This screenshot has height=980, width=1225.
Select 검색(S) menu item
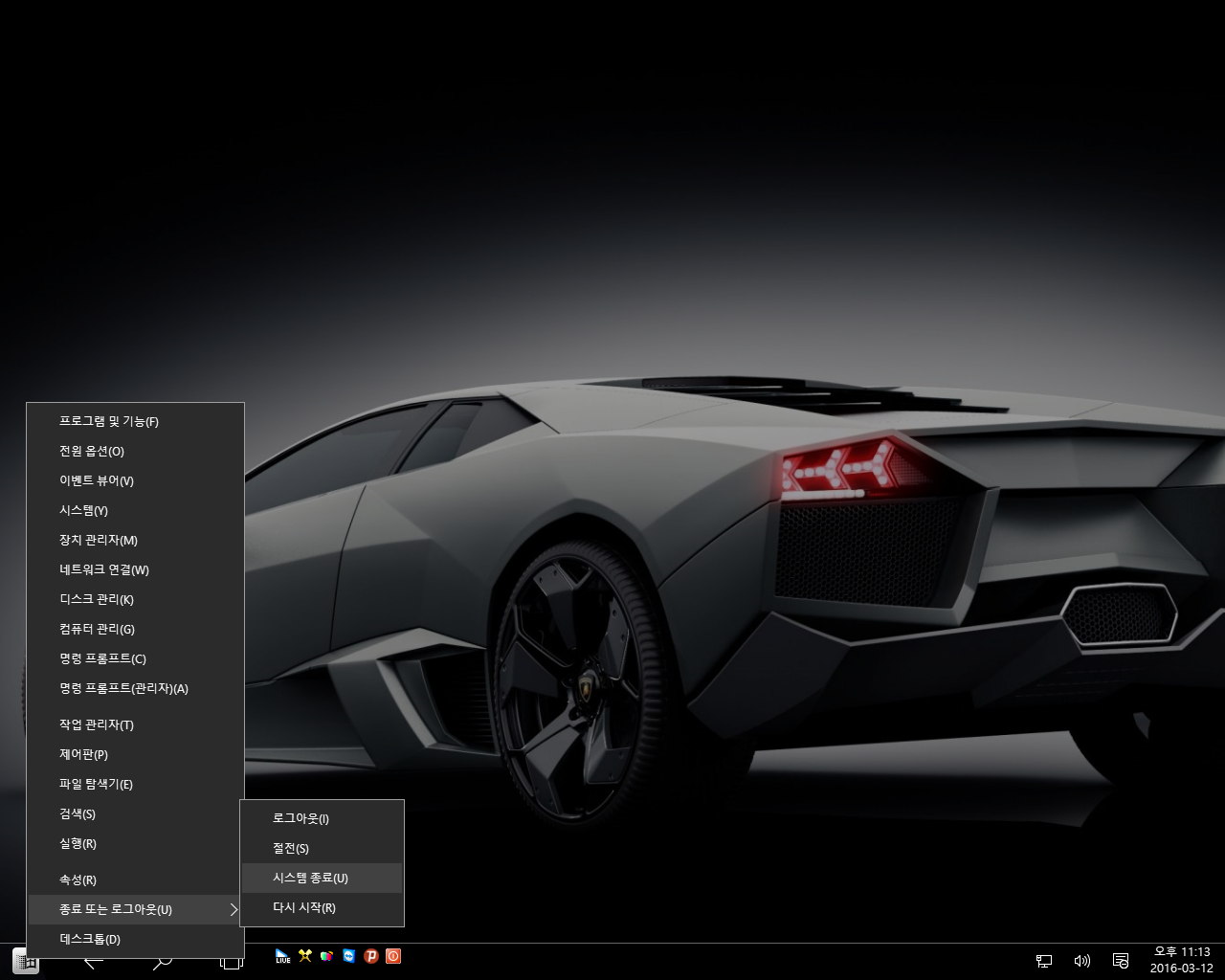coord(135,813)
